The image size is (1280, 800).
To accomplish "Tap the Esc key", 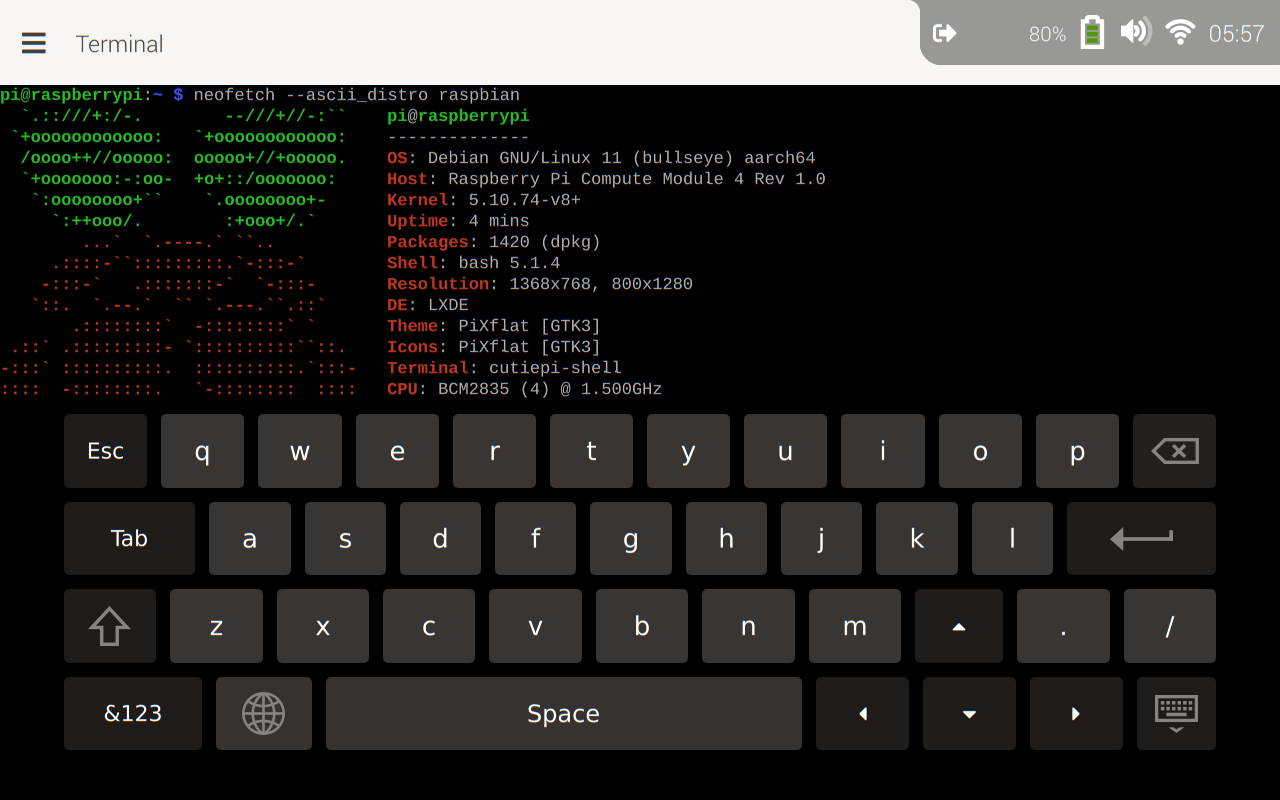I will [105, 451].
